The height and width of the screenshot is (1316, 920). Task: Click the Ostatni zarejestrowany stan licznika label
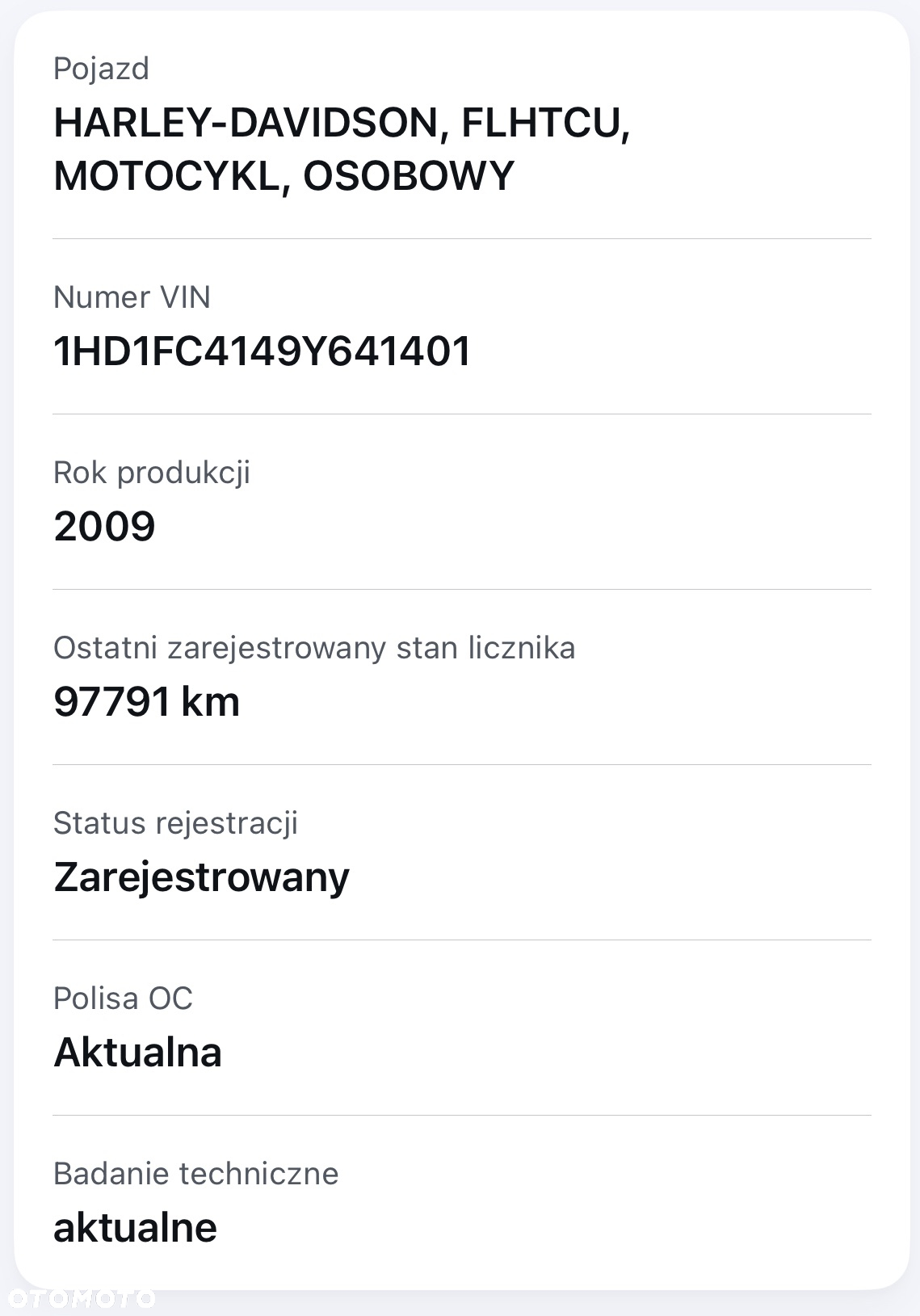[314, 649]
